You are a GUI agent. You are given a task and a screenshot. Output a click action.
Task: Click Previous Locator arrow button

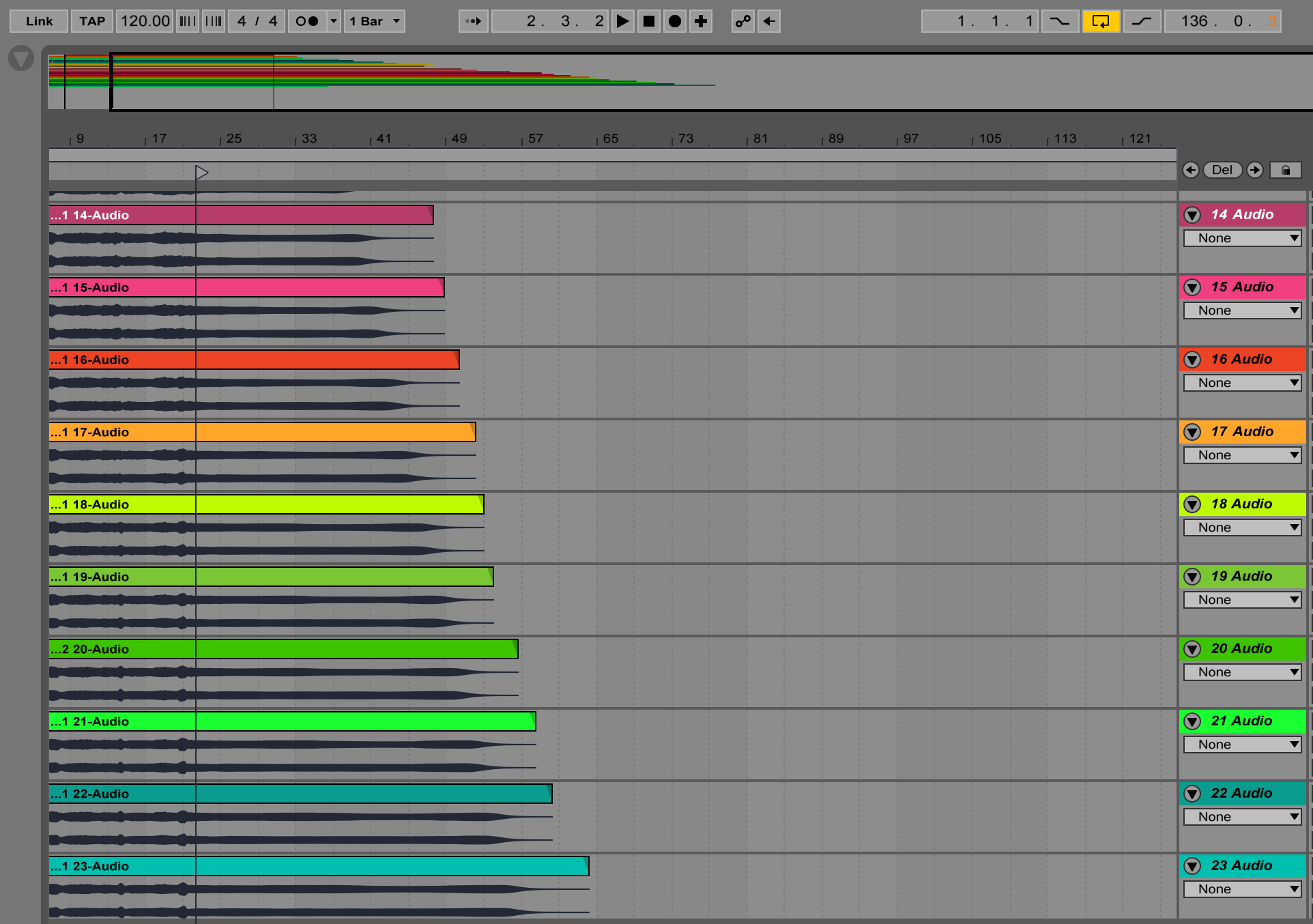[x=1191, y=170]
